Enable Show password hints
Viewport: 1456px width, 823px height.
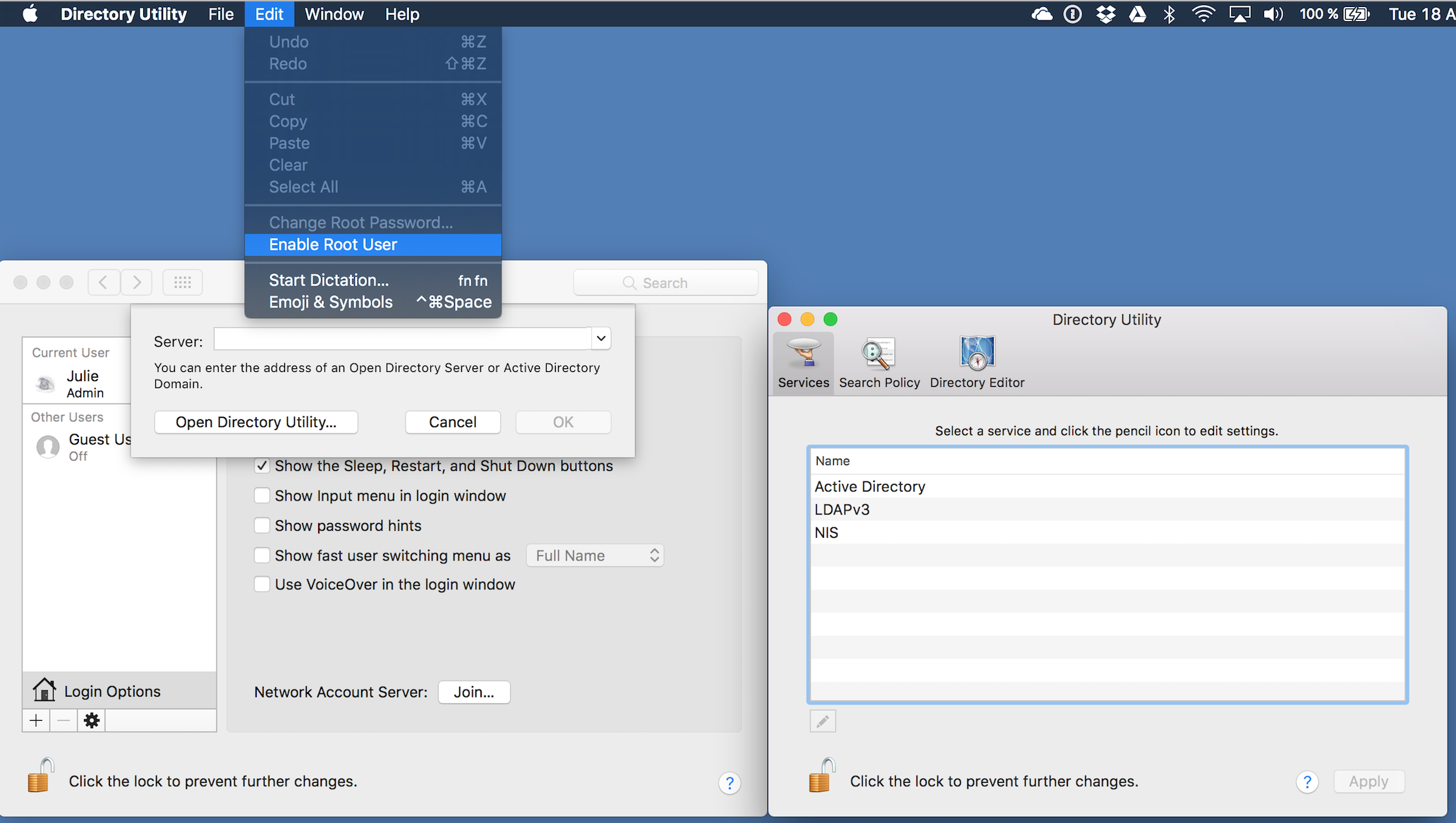262,525
